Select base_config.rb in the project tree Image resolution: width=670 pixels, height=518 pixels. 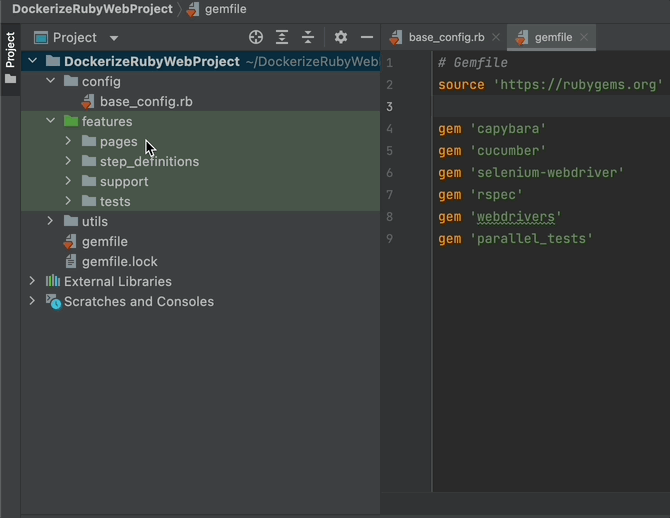pyautogui.click(x=146, y=102)
